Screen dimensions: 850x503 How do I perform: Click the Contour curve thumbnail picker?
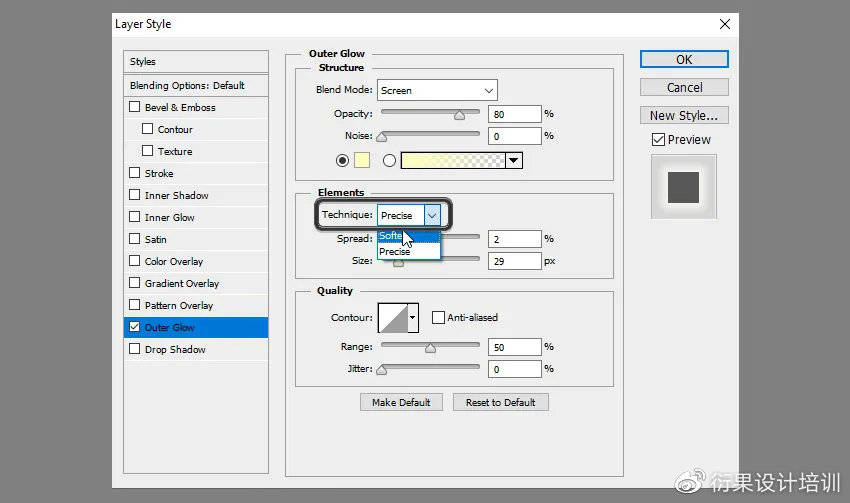pyautogui.click(x=392, y=318)
